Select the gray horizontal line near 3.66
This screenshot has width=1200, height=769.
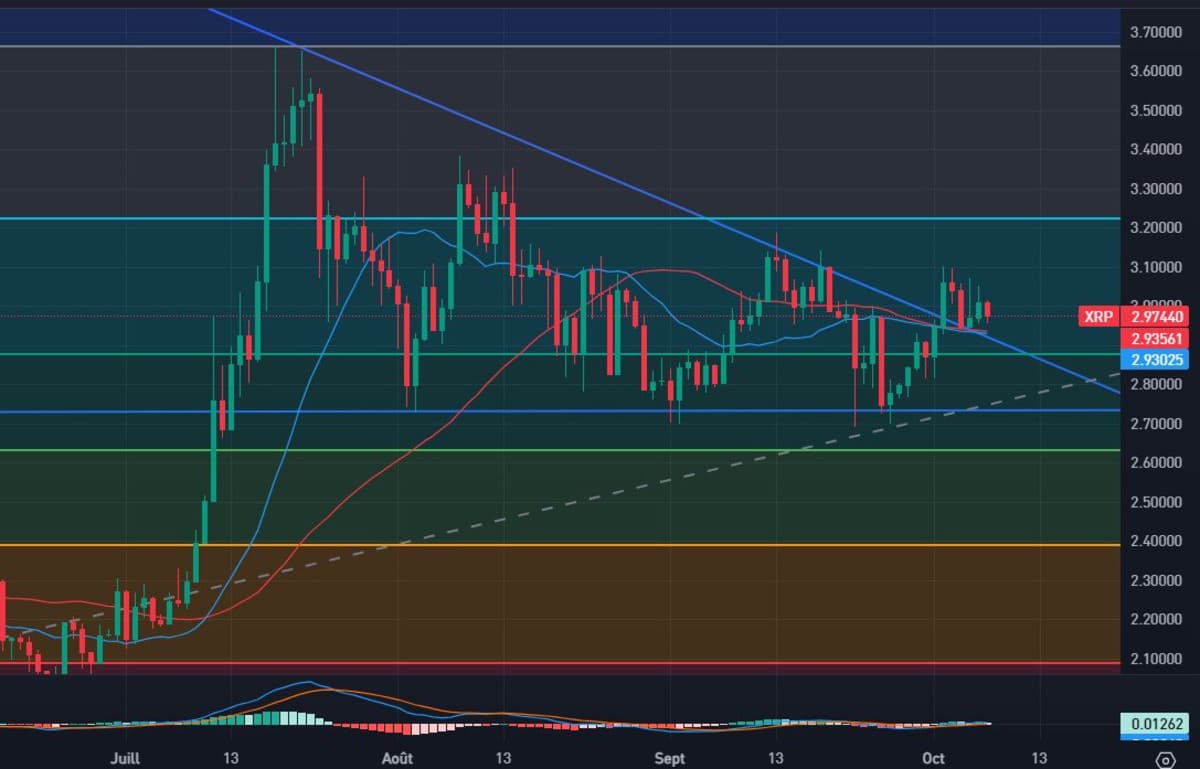point(600,46)
